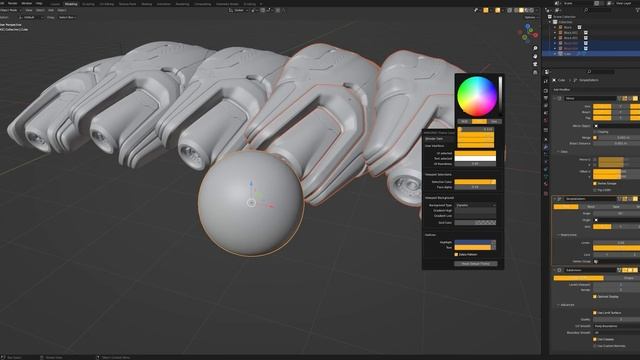The image size is (640, 360).
Task: Open the Material properties tab
Action: pos(546,184)
